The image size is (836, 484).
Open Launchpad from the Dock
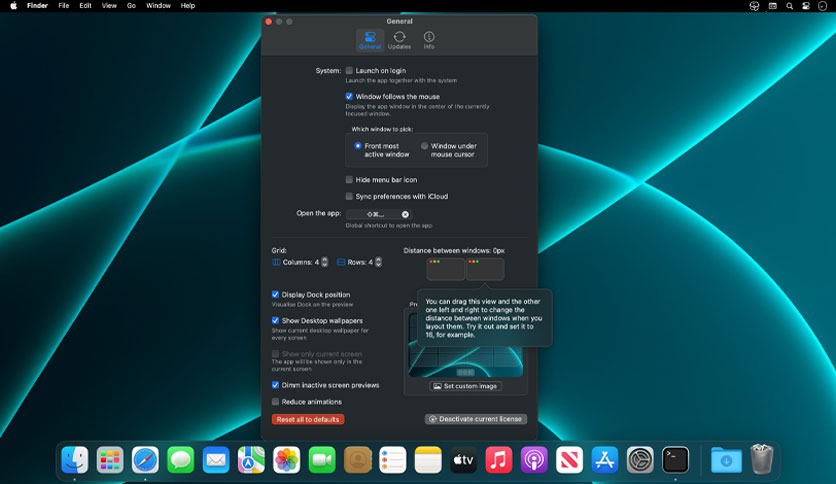(110, 459)
